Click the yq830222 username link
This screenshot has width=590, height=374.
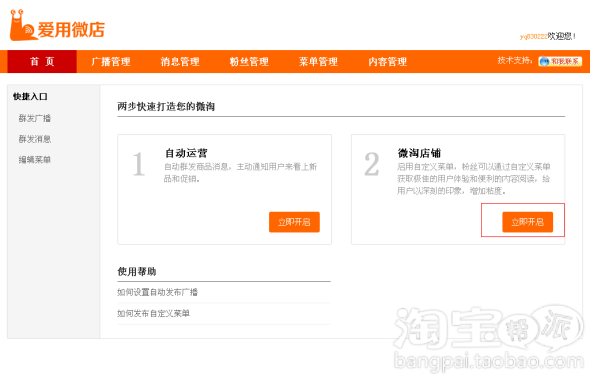(x=534, y=36)
